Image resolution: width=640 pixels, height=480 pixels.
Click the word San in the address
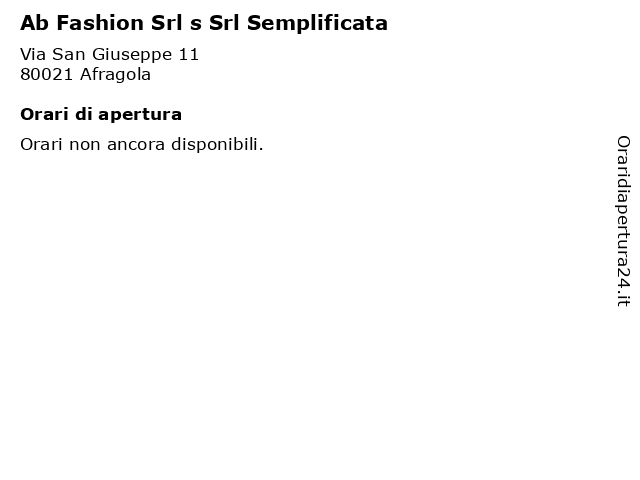click(x=69, y=54)
